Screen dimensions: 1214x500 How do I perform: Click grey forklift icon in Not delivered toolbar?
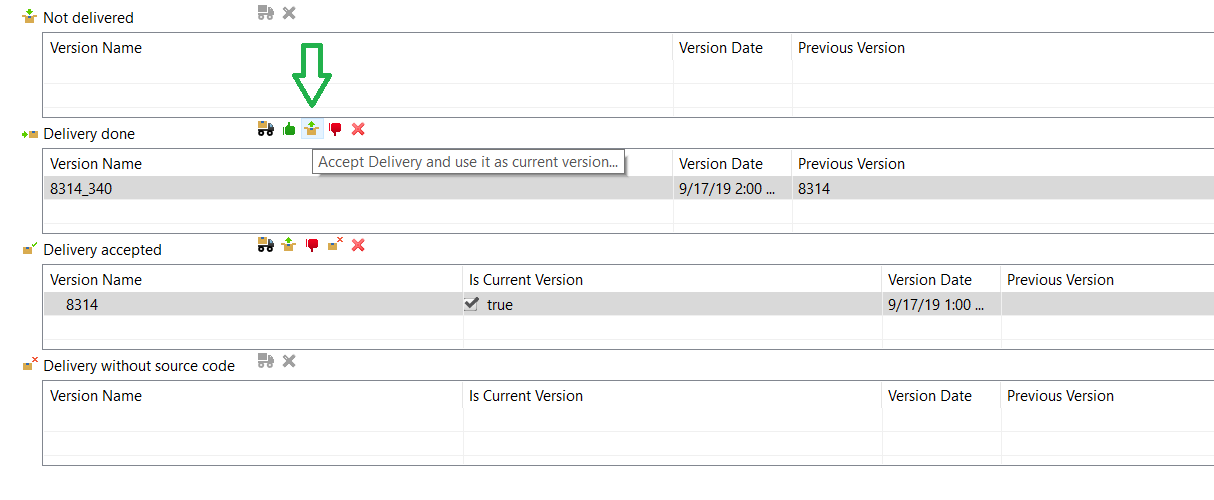pos(265,12)
